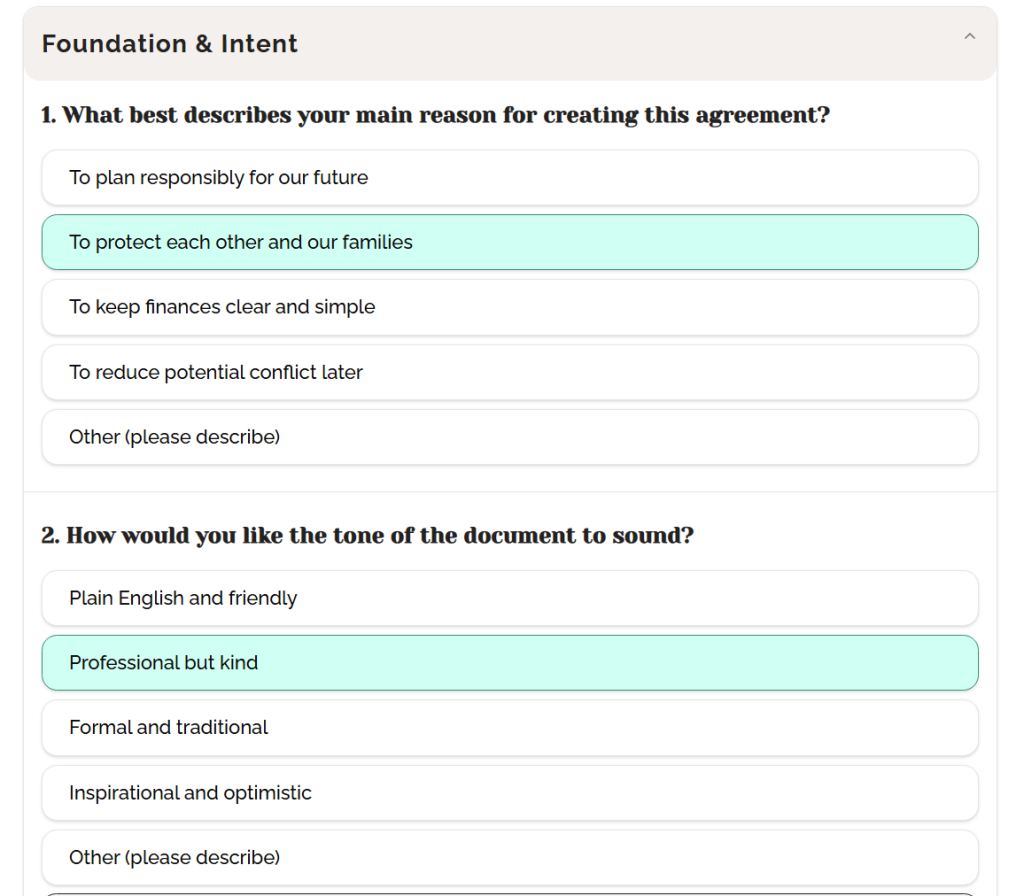Pick "Formal and traditional" tone

(x=509, y=727)
